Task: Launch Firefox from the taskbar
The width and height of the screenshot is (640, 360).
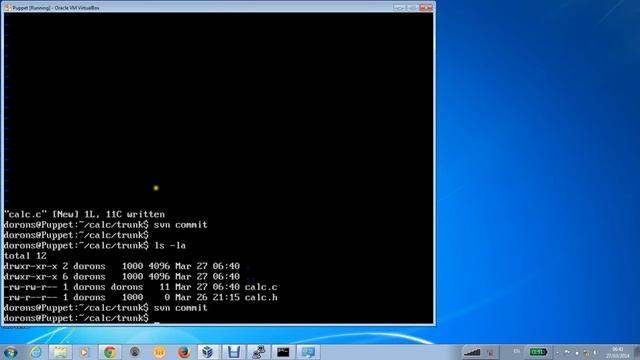Action: 184,352
